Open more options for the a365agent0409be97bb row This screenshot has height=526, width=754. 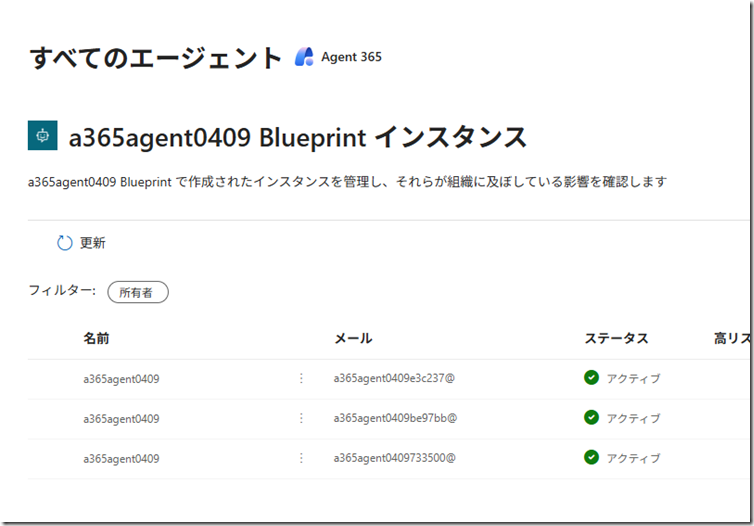(301, 418)
